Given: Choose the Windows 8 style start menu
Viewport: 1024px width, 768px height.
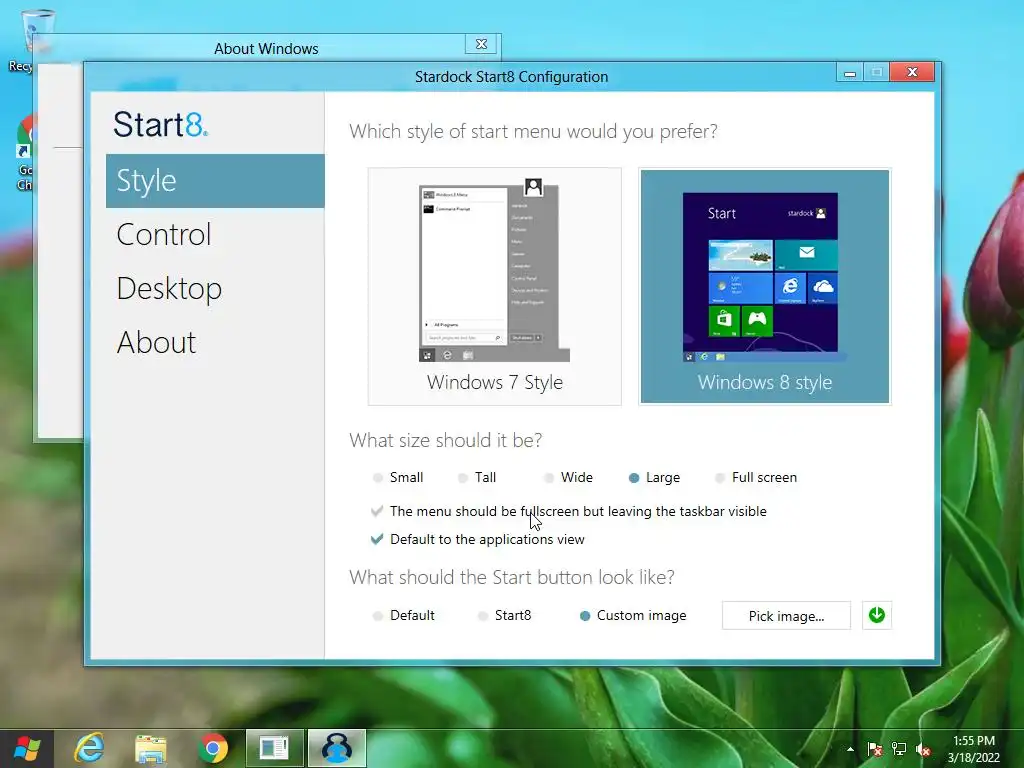Looking at the screenshot, I should pos(765,287).
